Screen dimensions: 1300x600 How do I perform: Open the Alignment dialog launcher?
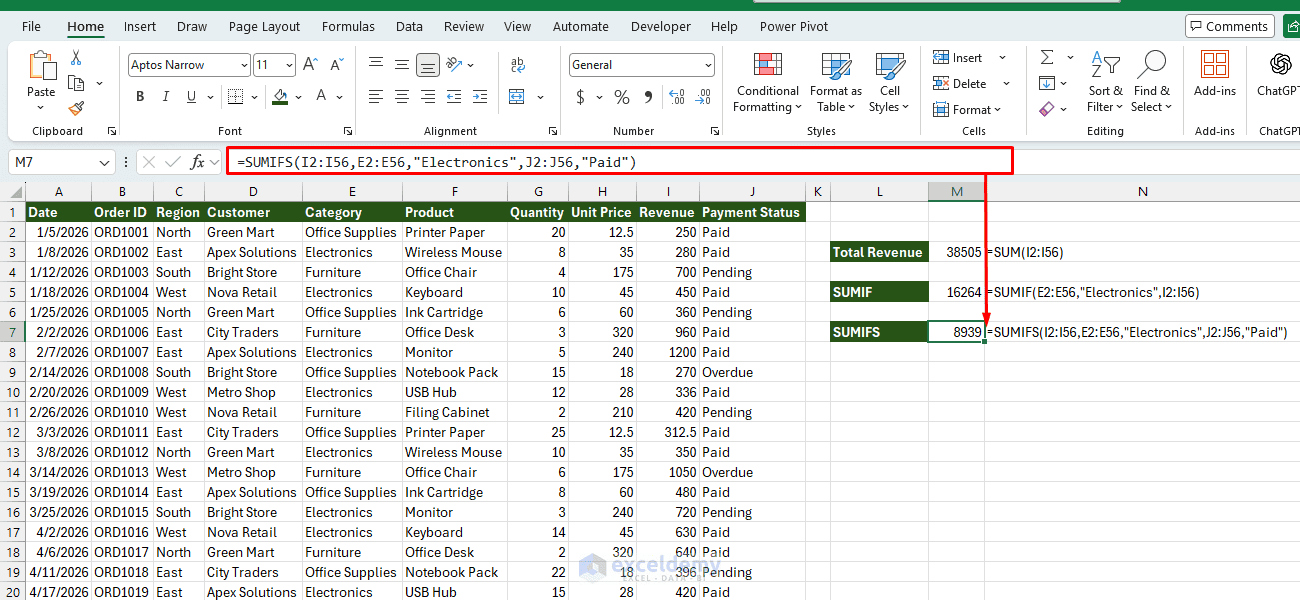553,131
